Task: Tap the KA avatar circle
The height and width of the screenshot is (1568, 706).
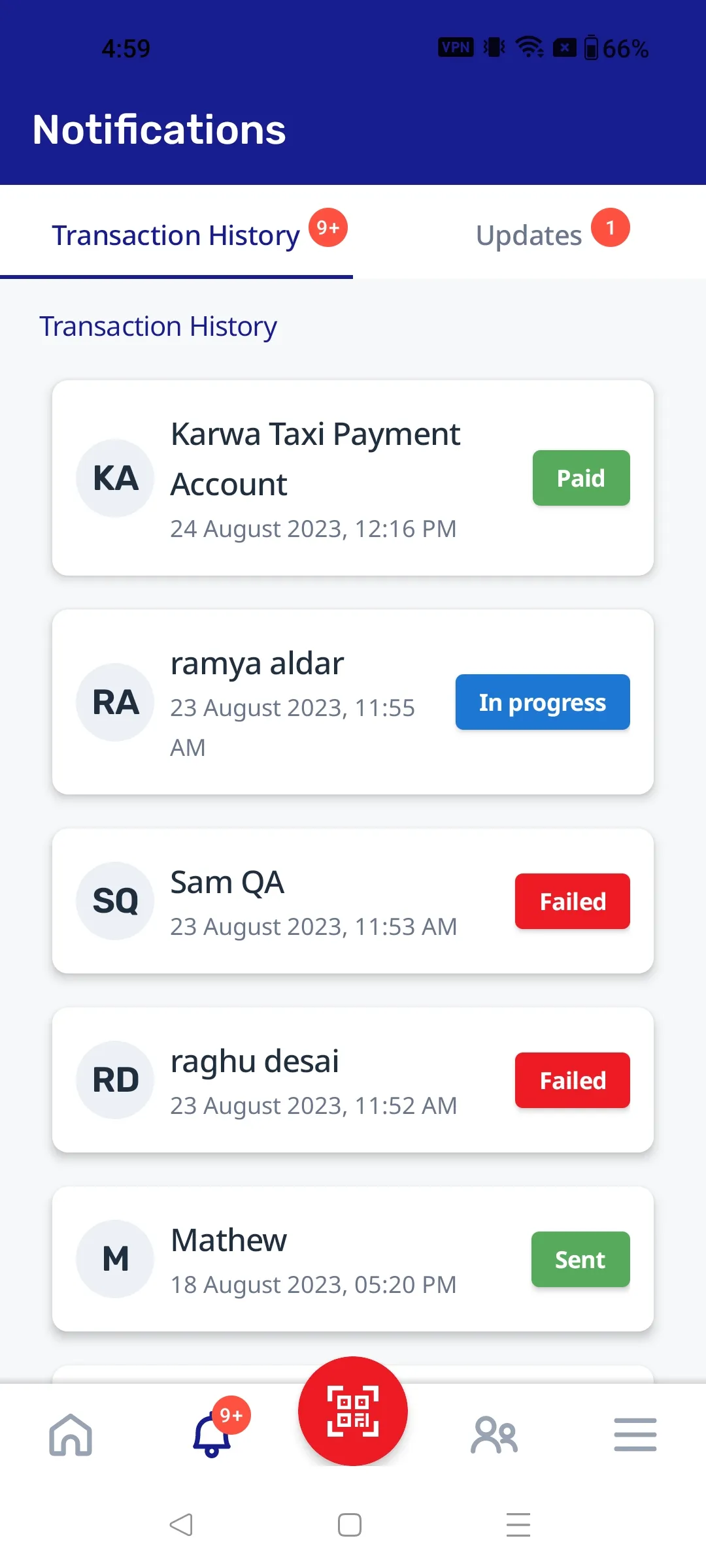Action: pos(116,478)
